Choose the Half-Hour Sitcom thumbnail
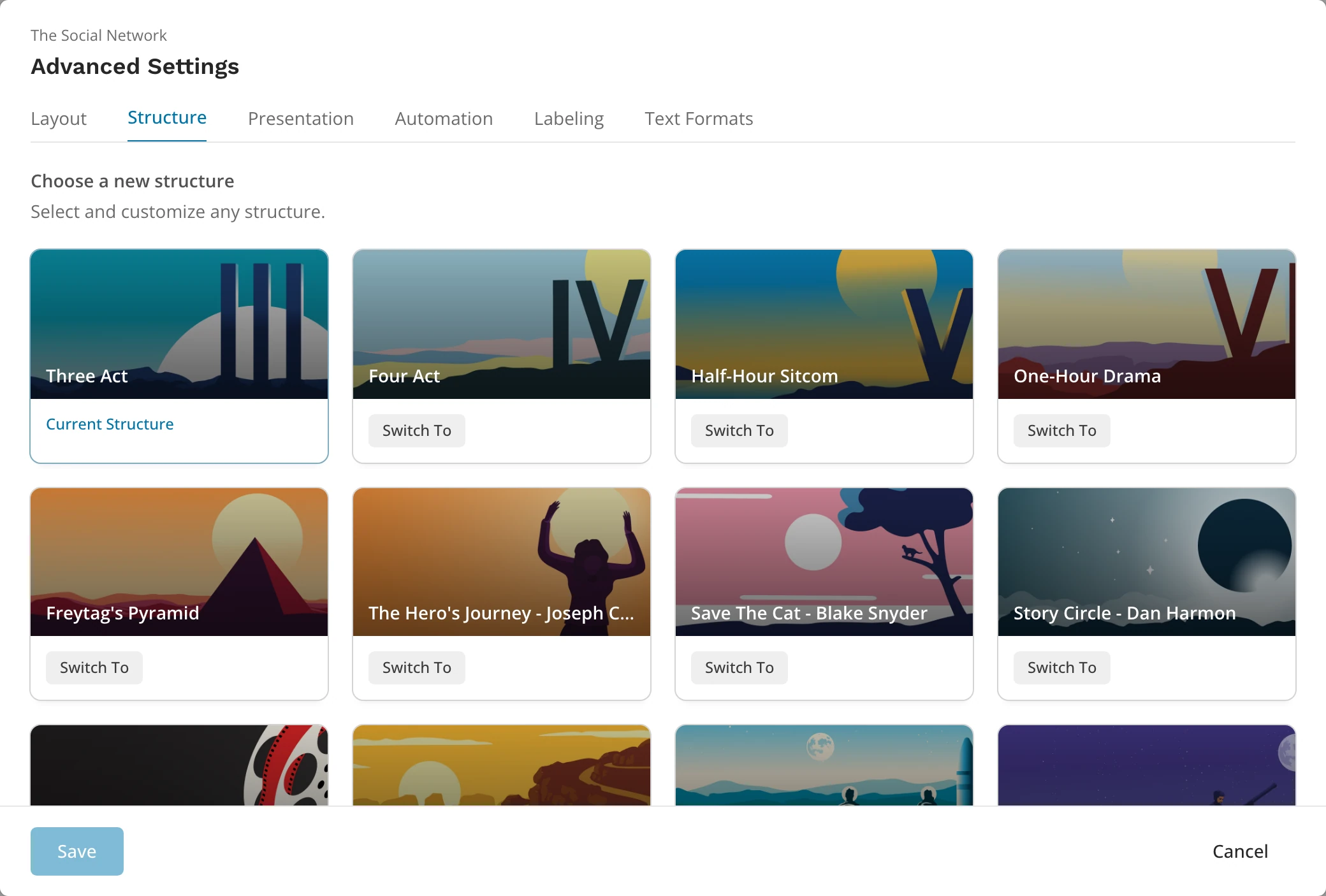Viewport: 1326px width, 896px height. [x=824, y=324]
